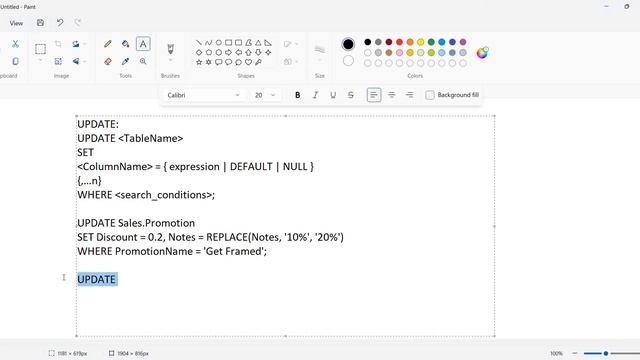Open the Calibri font family dropdown
This screenshot has height=360, width=640.
coord(203,95)
